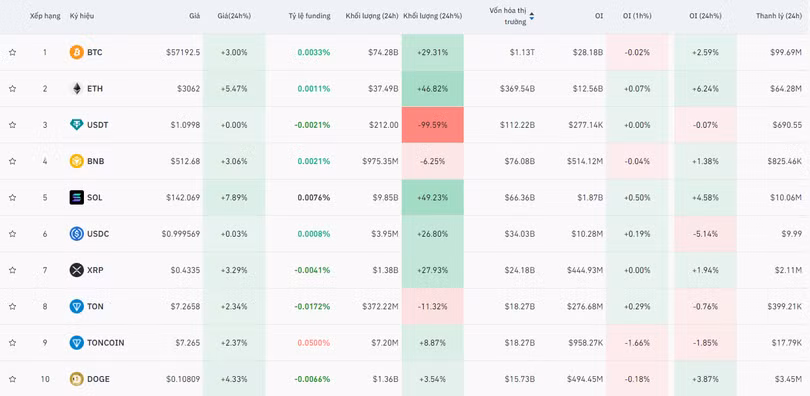Click the red -99.59% volume cell
This screenshot has width=810, height=396.
tap(432, 125)
